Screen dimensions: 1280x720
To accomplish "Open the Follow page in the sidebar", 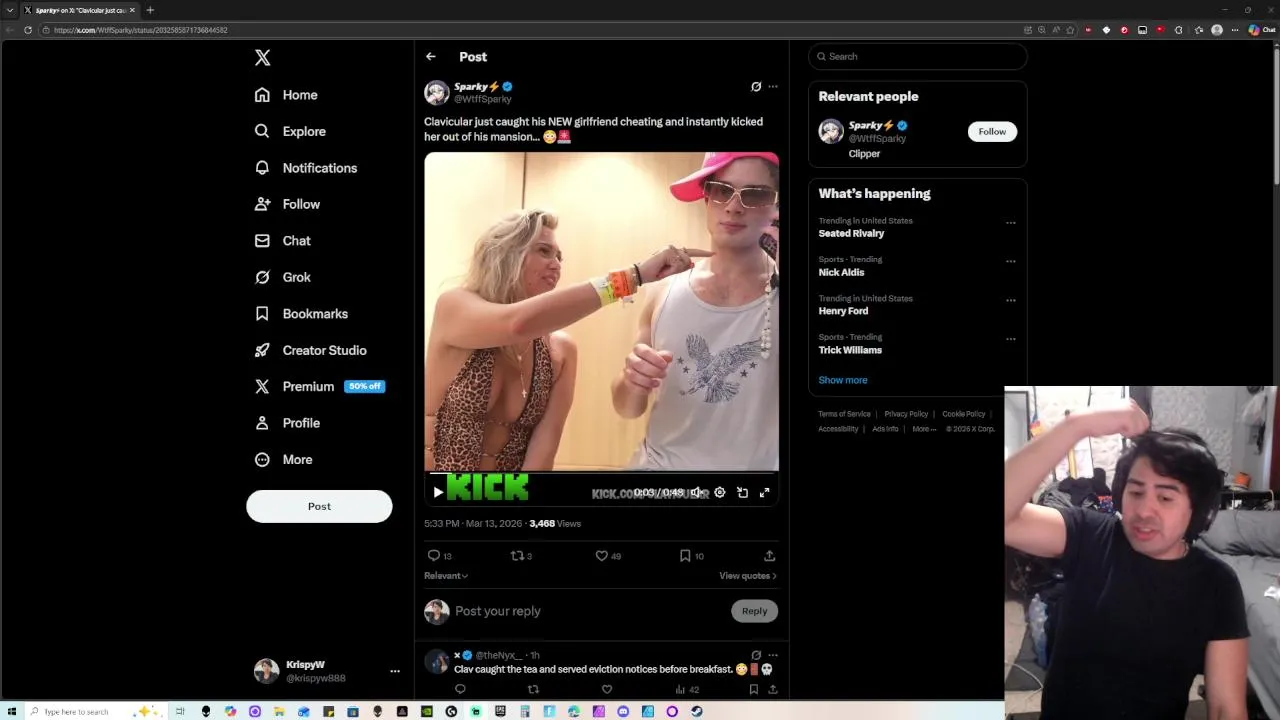I will [x=287, y=204].
